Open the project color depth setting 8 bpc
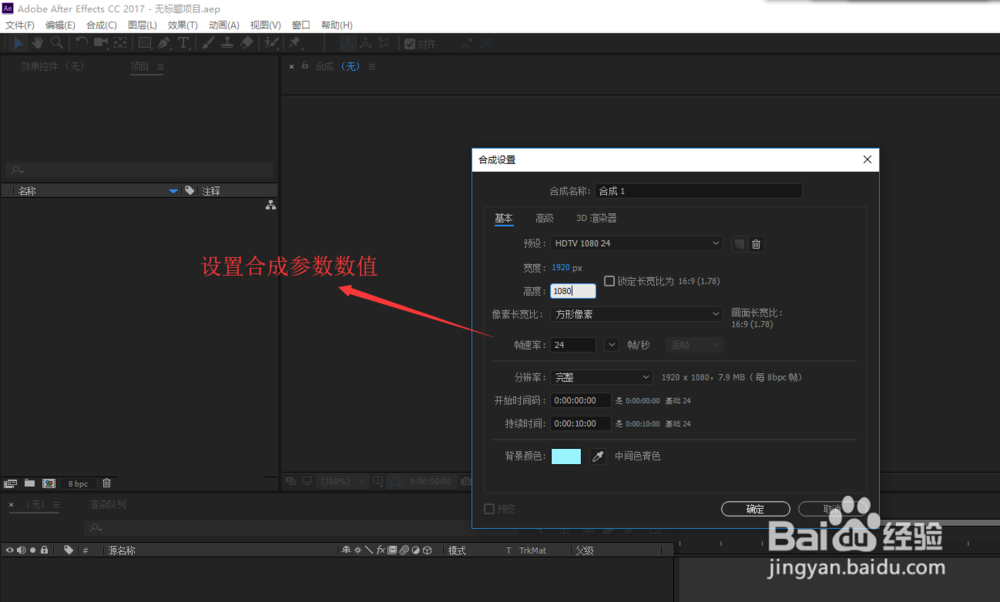1000x602 pixels. (78, 483)
